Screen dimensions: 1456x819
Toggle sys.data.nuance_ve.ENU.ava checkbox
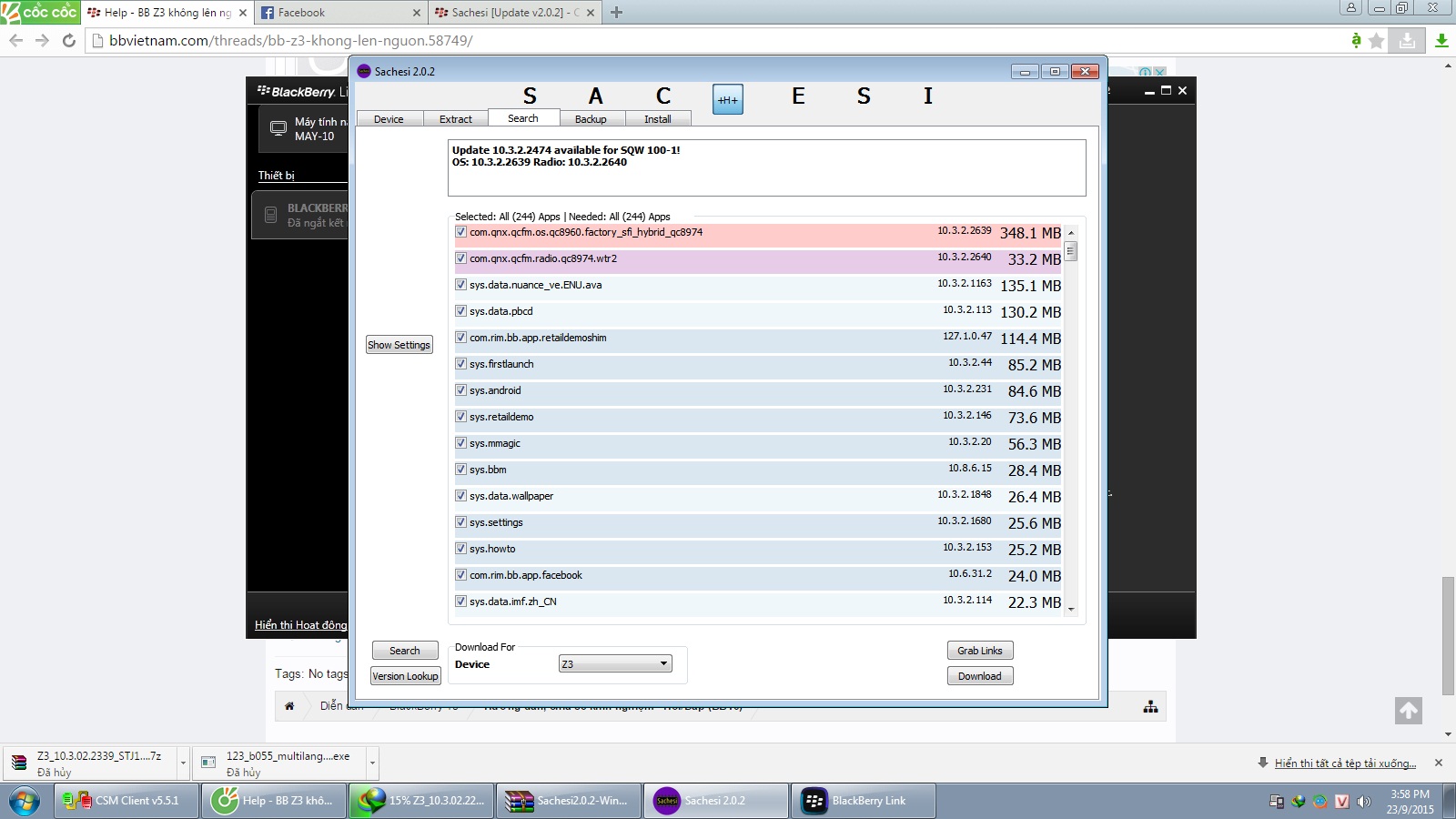tap(460, 285)
